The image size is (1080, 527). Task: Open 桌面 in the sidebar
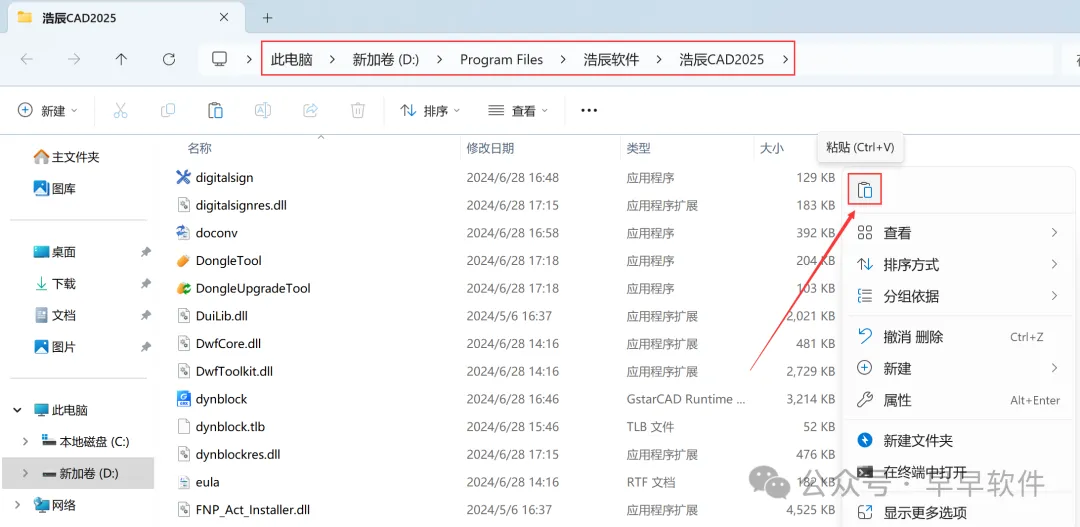(x=55, y=252)
